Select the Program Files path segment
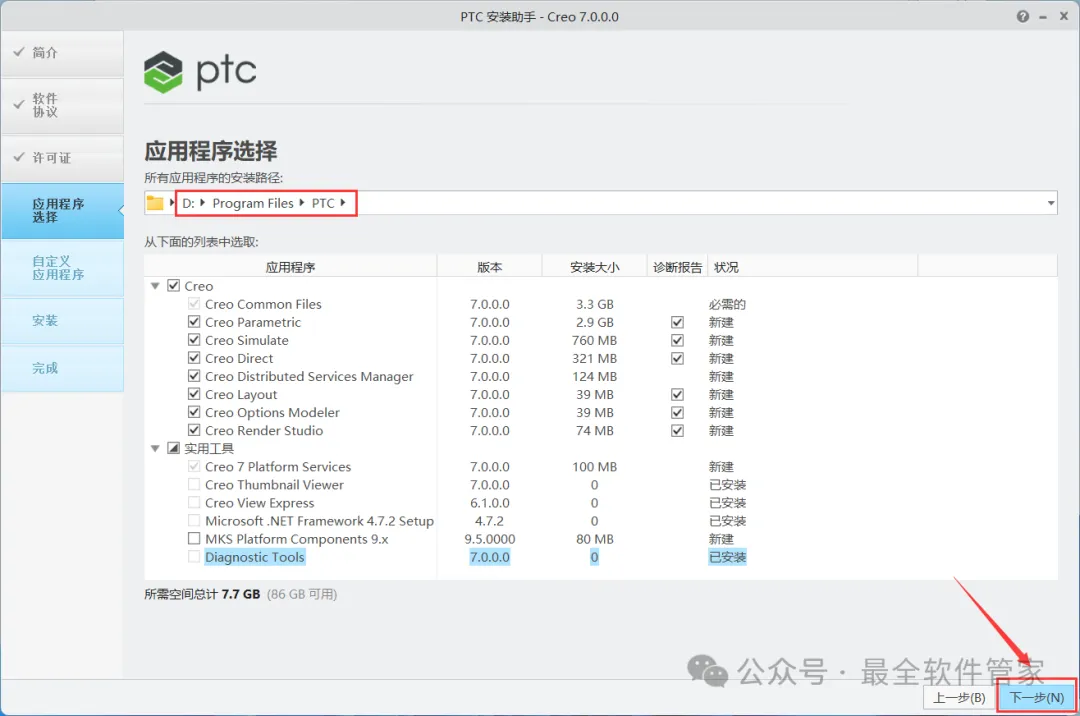The height and width of the screenshot is (716, 1080). point(253,203)
